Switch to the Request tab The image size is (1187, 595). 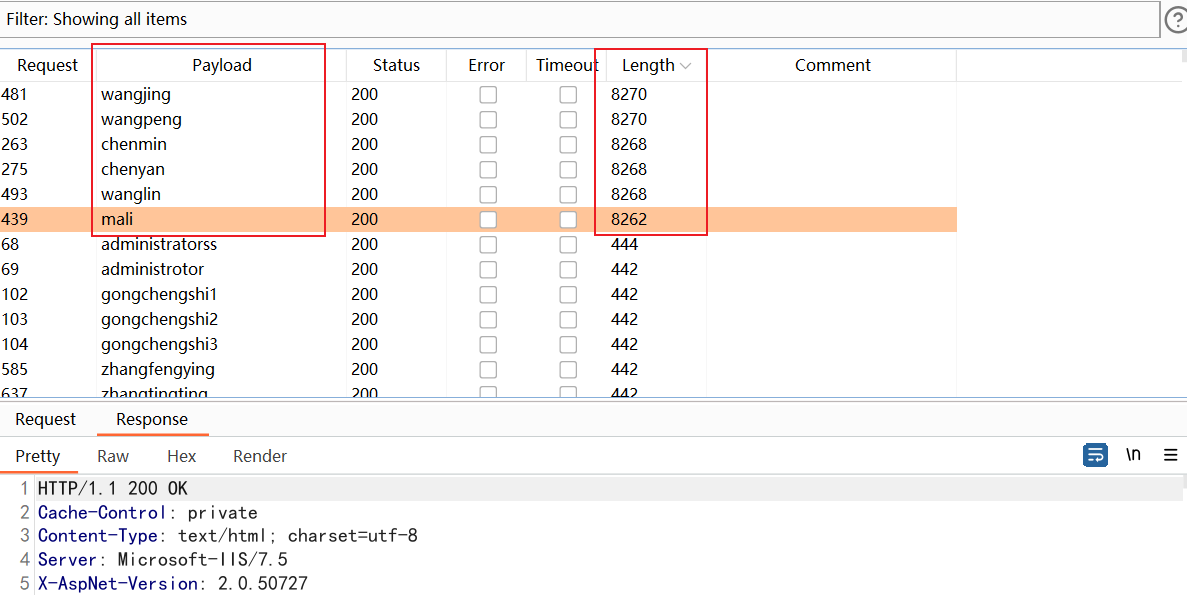point(45,420)
